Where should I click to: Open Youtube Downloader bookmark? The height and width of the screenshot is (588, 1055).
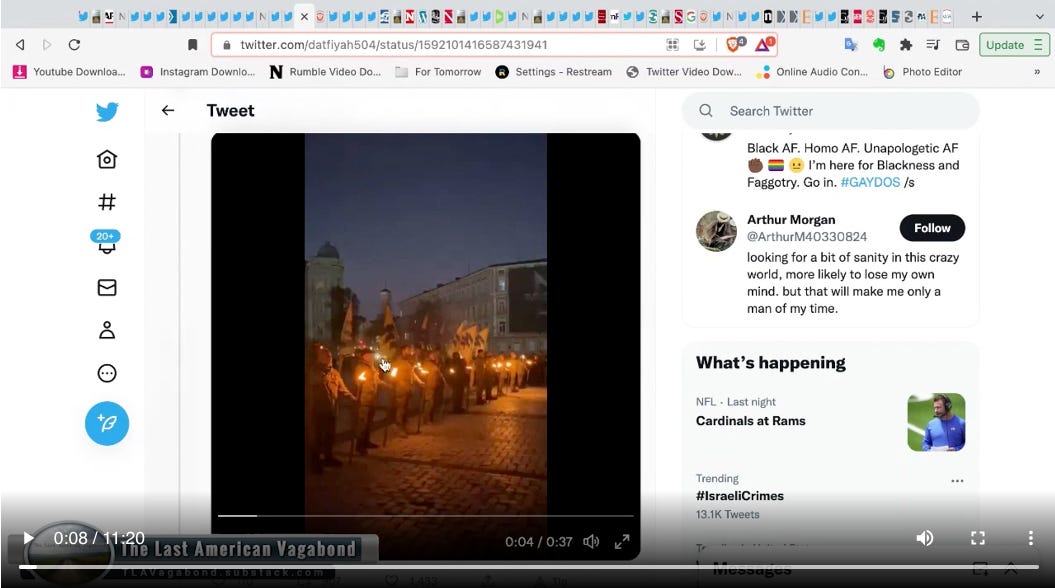69,72
